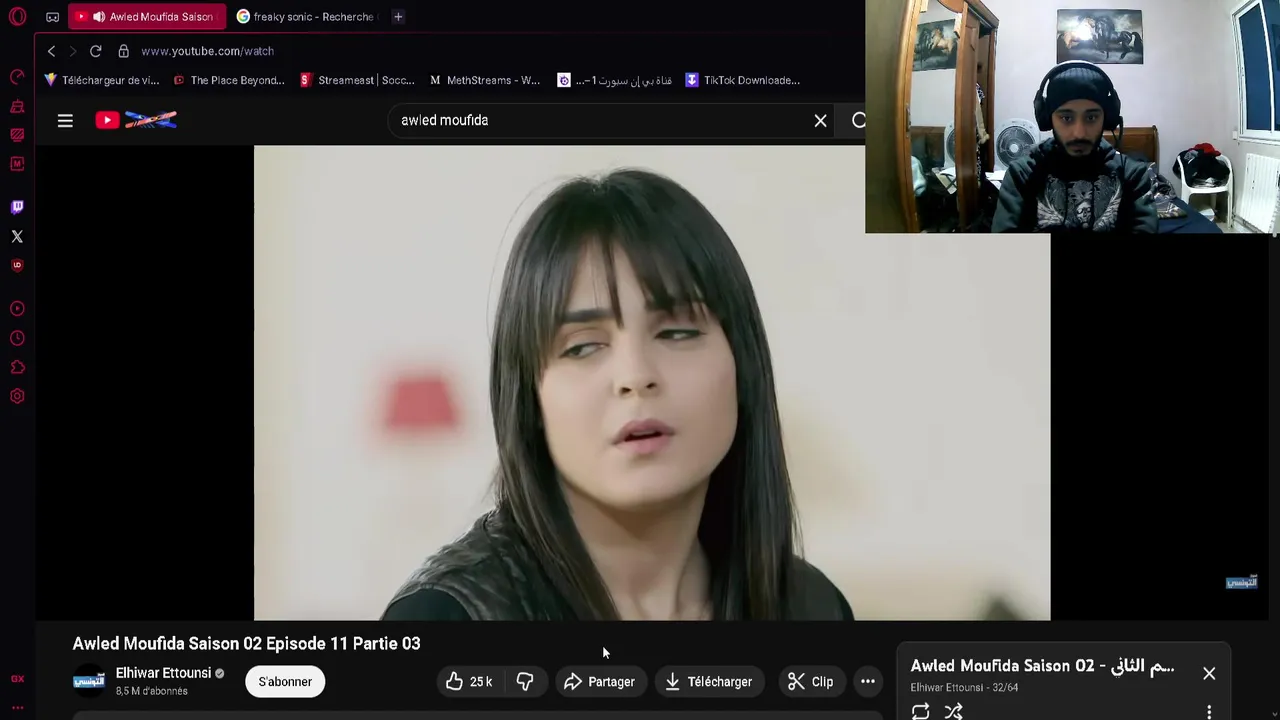
Task: Open The Place Beyond... bookmark
Action: (229, 80)
